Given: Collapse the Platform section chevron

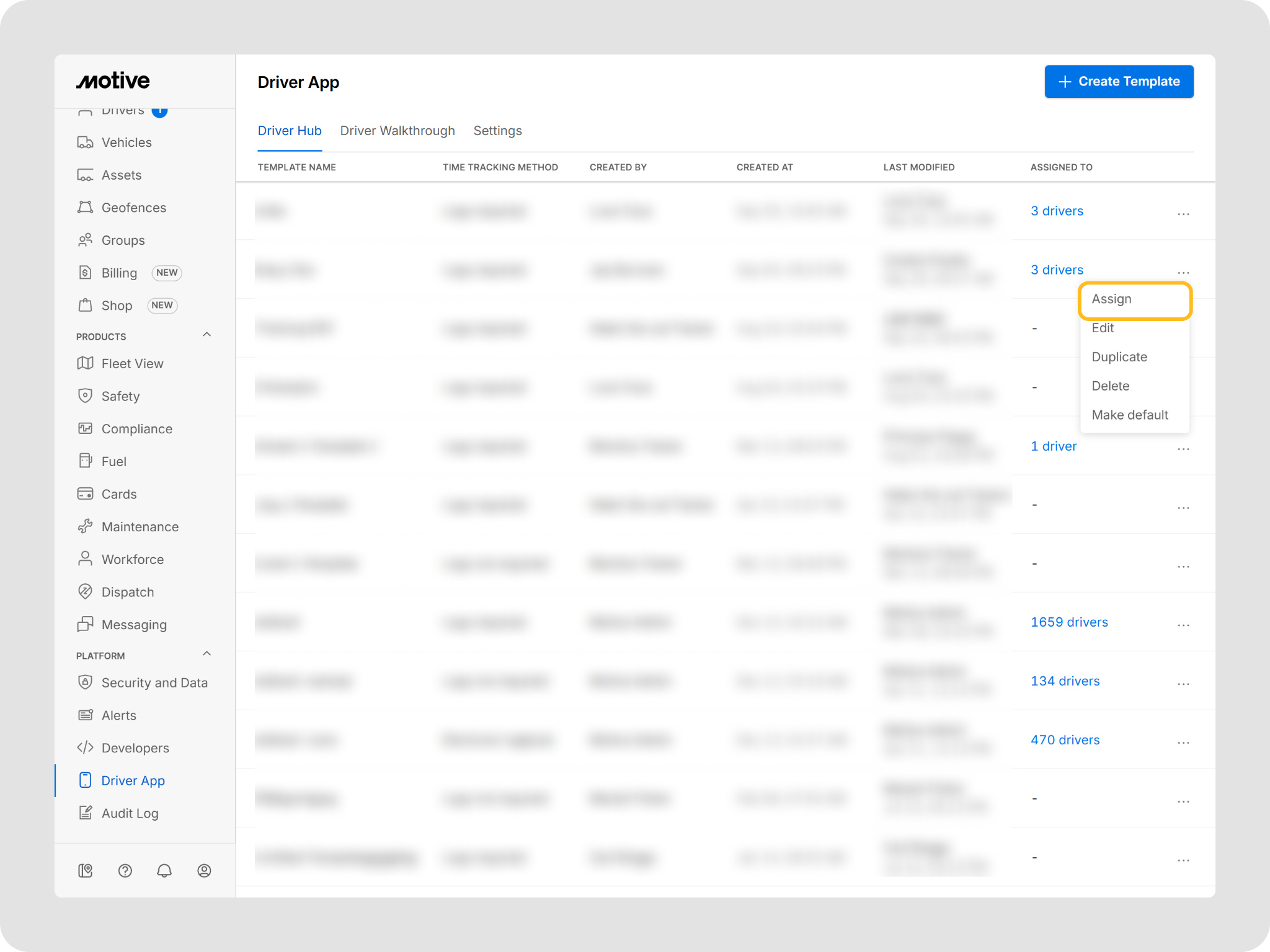Looking at the screenshot, I should [207, 654].
